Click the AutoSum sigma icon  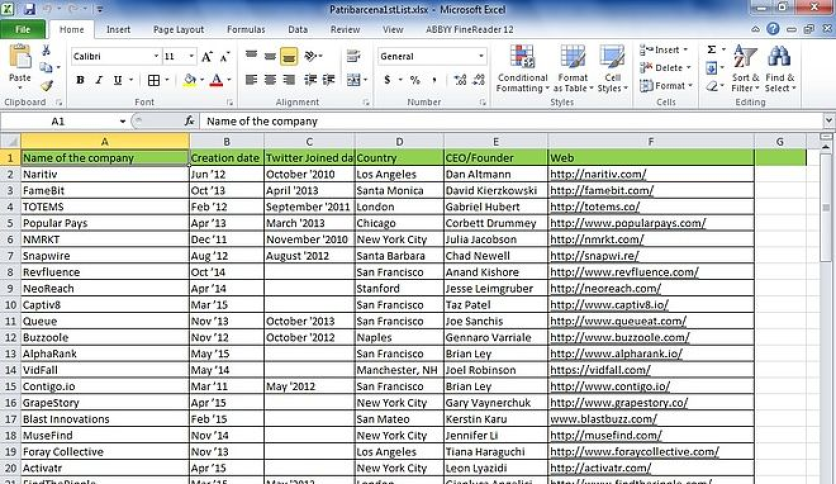click(711, 50)
